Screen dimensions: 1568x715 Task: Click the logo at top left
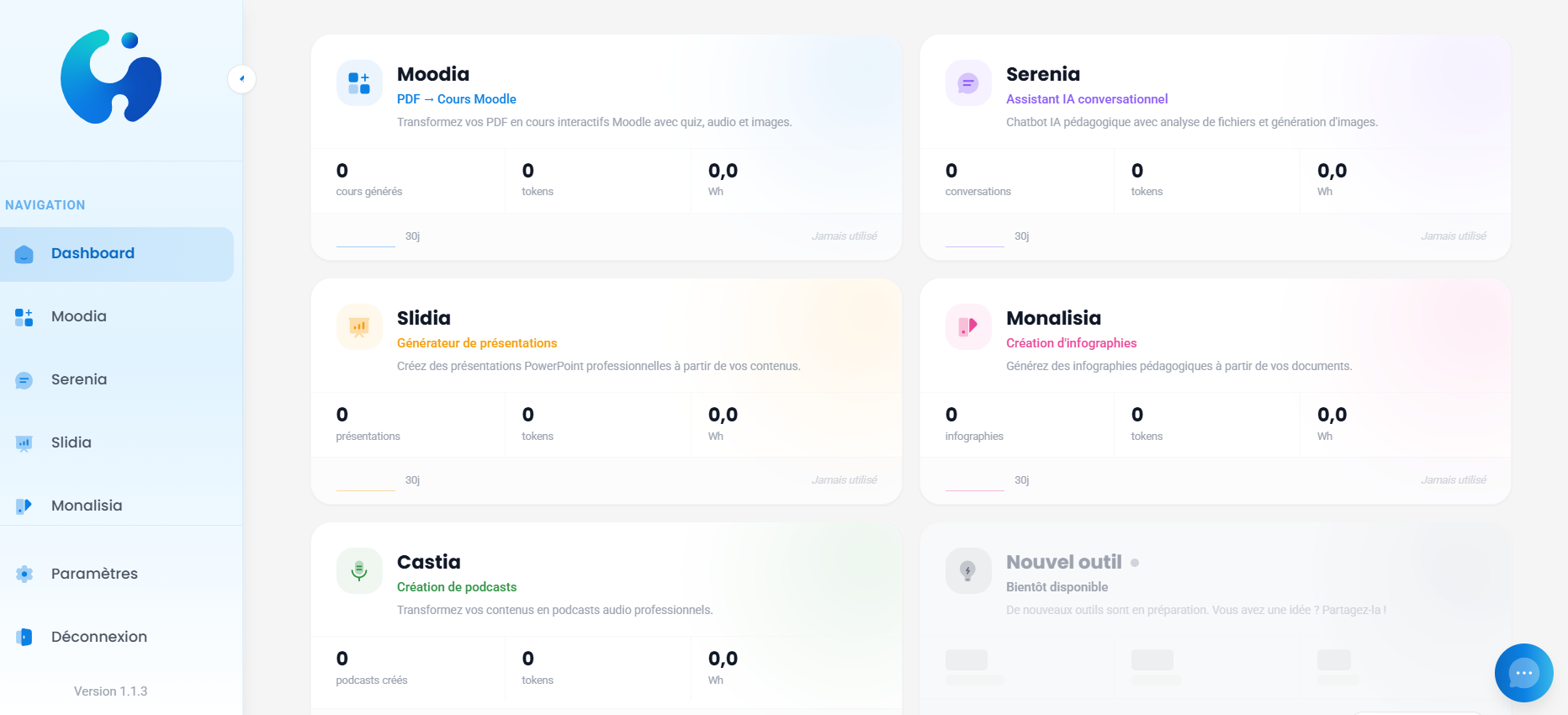111,77
